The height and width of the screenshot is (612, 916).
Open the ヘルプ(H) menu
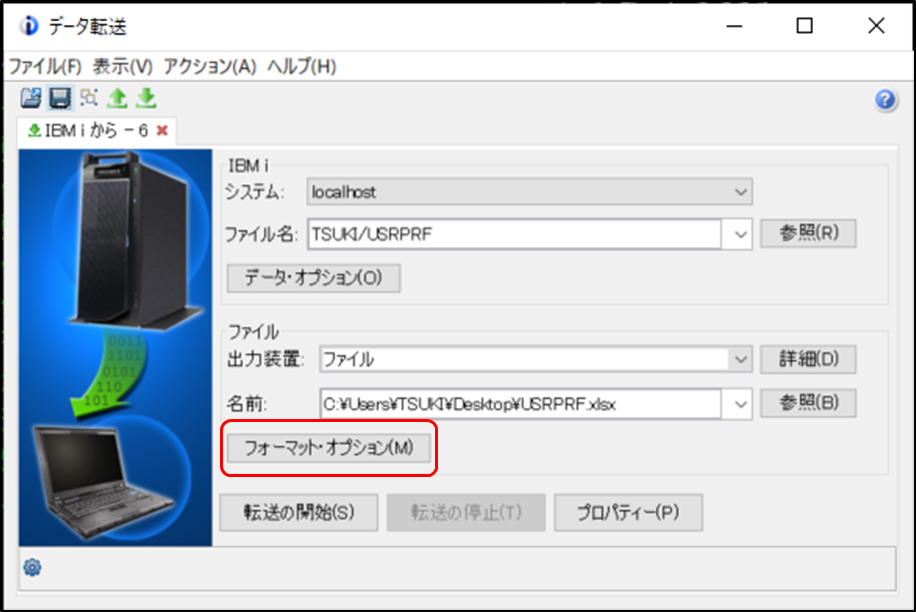pyautogui.click(x=301, y=67)
